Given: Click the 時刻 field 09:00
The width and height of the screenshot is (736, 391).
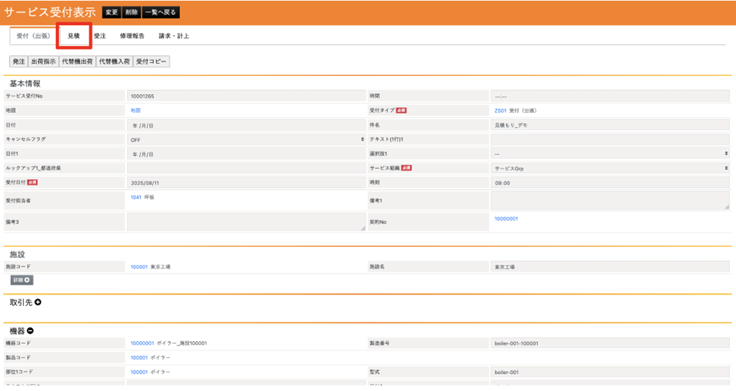Looking at the screenshot, I should pyautogui.click(x=610, y=183).
